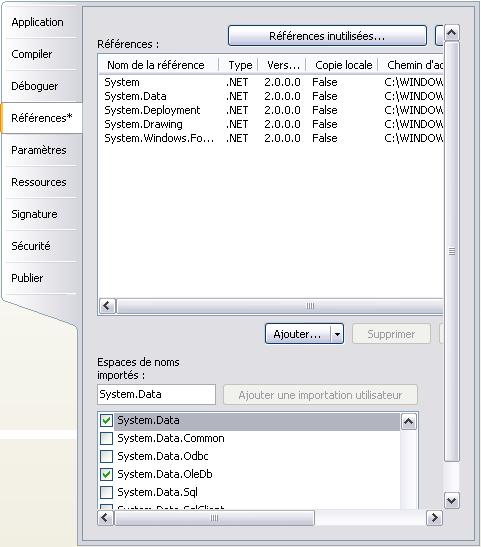The width and height of the screenshot is (481, 547).
Task: Open the Ajouter button dropdown arrow
Action: click(337, 334)
